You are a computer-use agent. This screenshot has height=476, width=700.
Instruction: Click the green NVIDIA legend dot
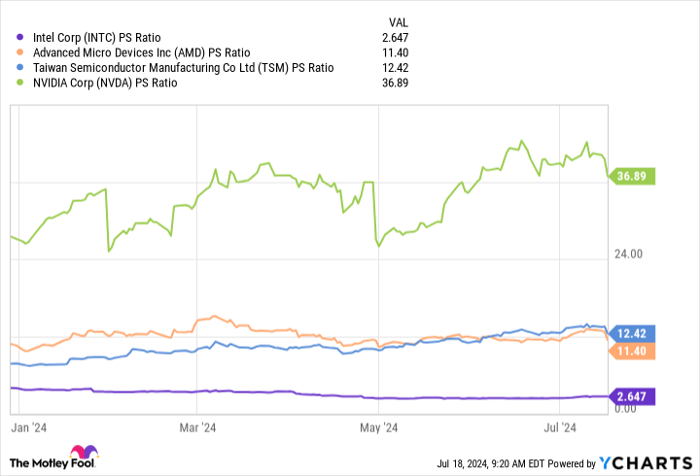pos(21,82)
